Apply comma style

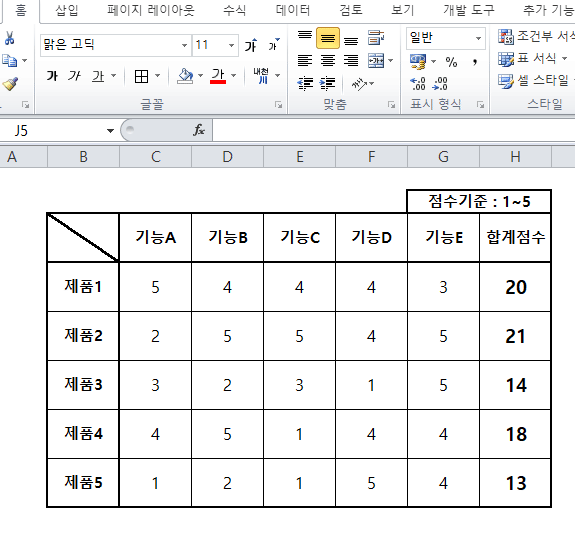pyautogui.click(x=475, y=62)
